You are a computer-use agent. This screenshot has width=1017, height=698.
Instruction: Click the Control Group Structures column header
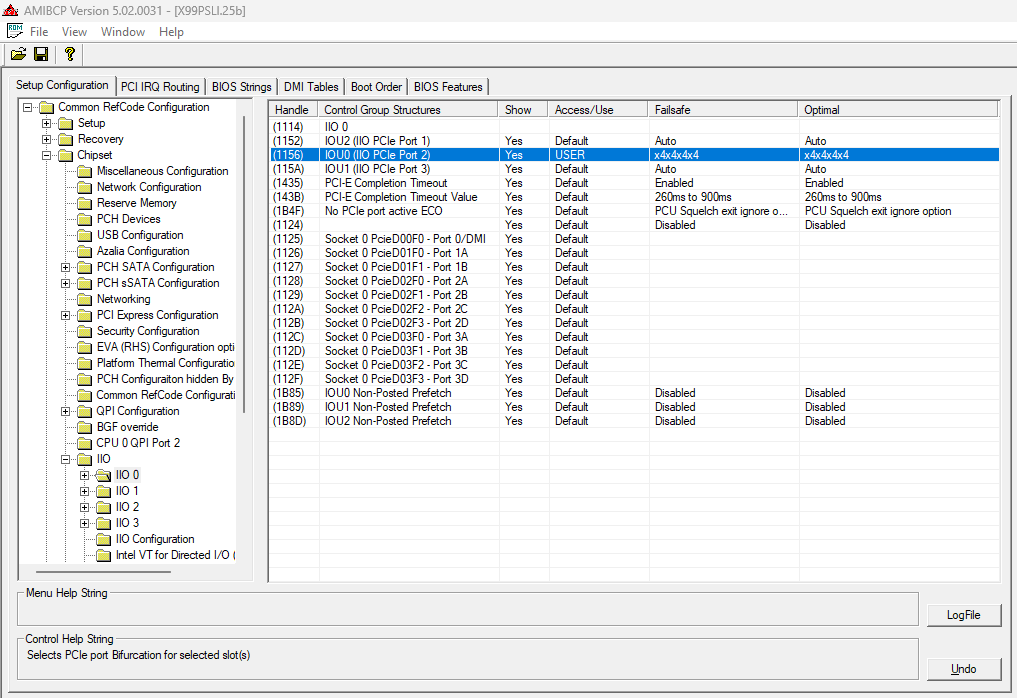408,110
